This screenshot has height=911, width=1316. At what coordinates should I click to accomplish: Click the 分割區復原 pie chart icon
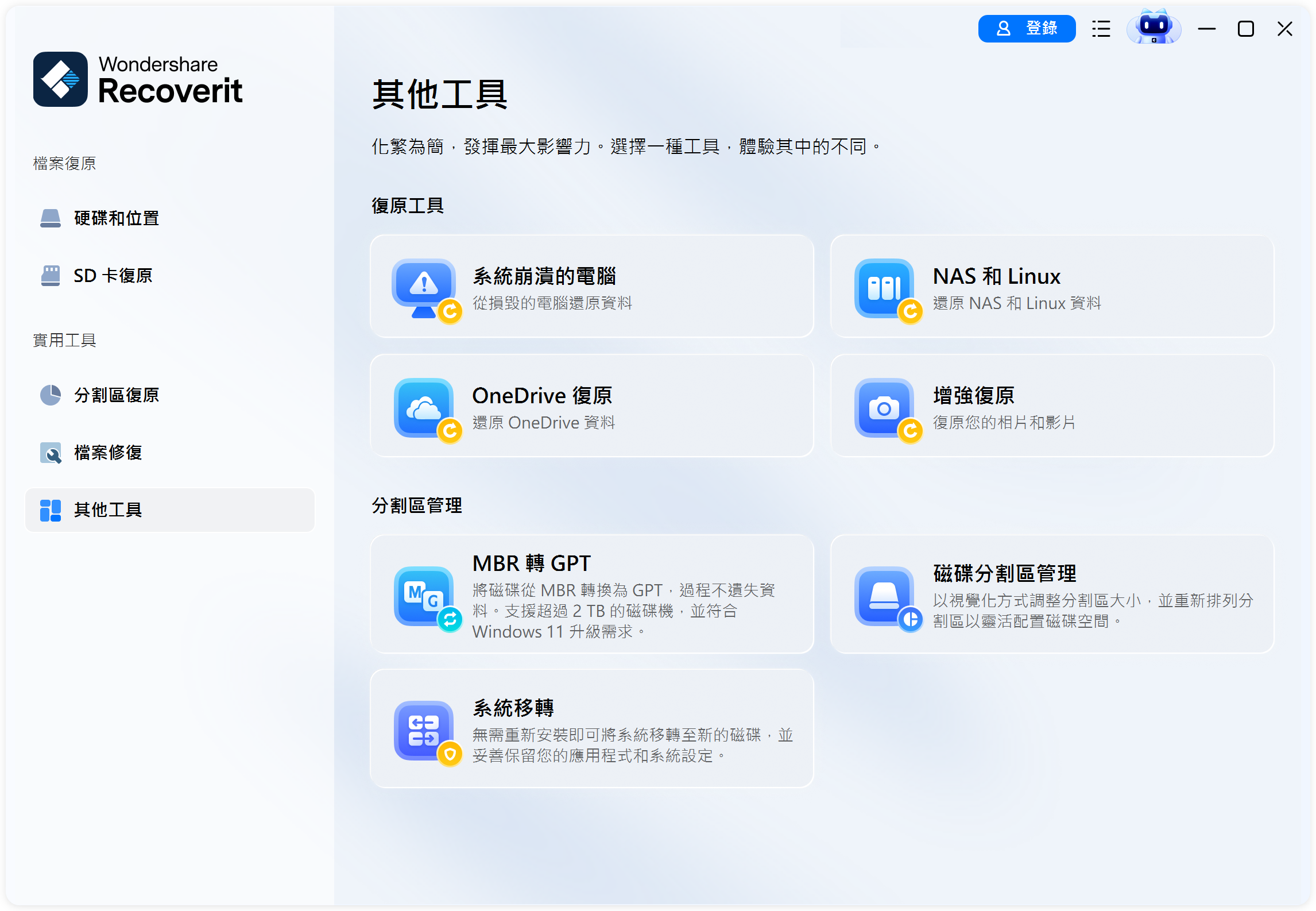(51, 395)
